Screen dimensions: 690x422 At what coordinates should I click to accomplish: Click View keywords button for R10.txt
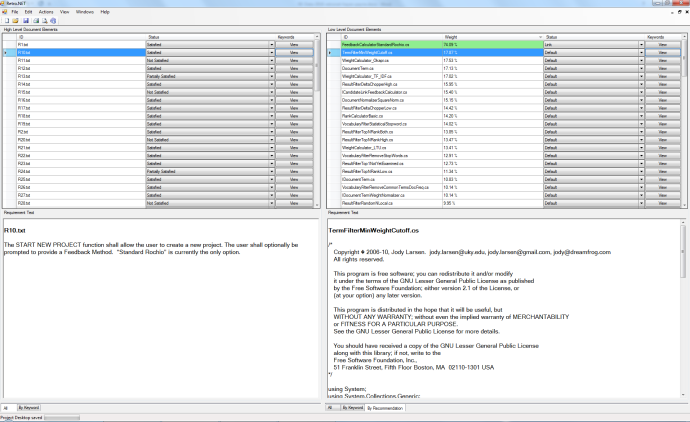pos(294,52)
